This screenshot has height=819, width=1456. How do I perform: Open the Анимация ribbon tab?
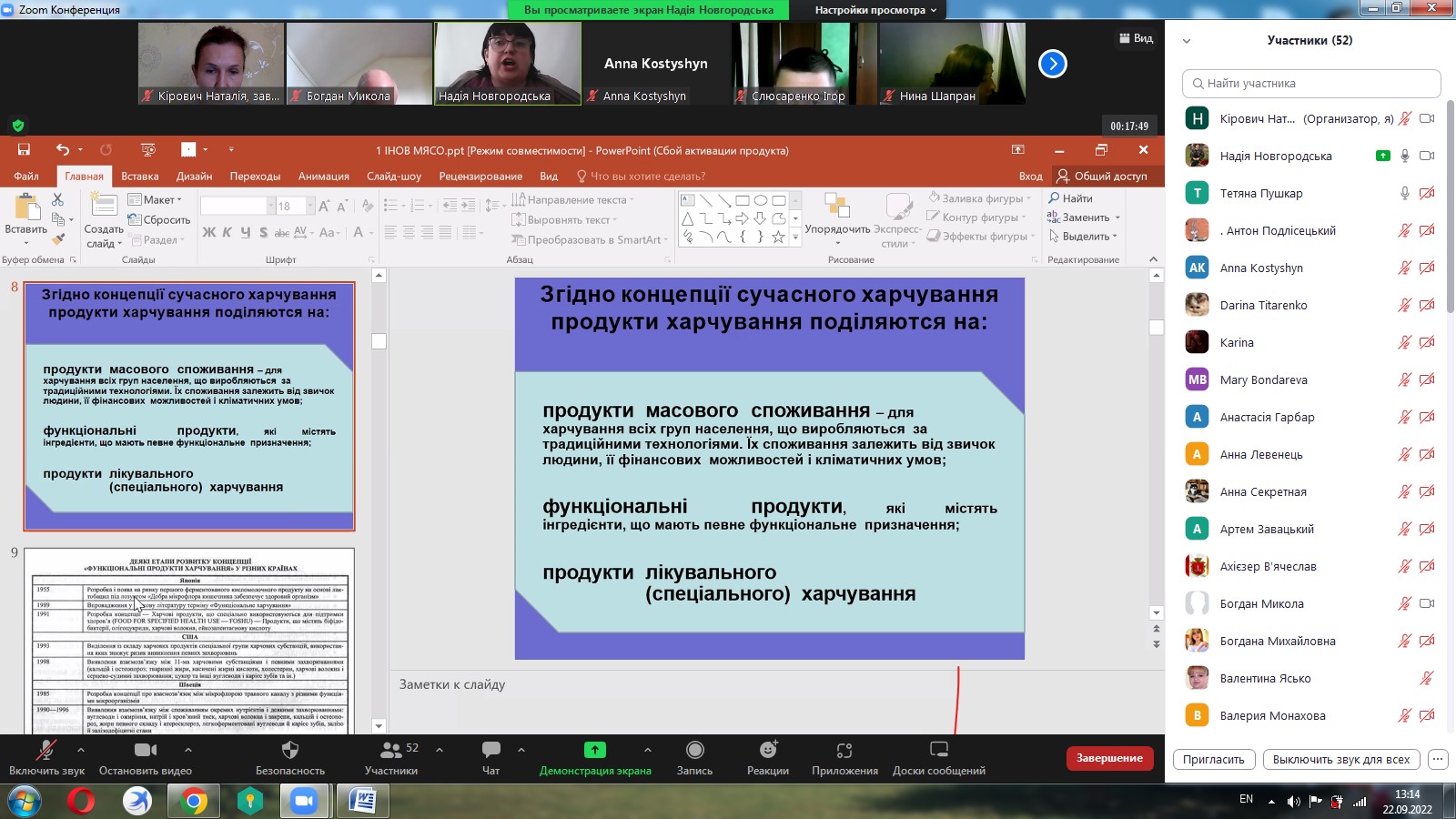tap(323, 177)
